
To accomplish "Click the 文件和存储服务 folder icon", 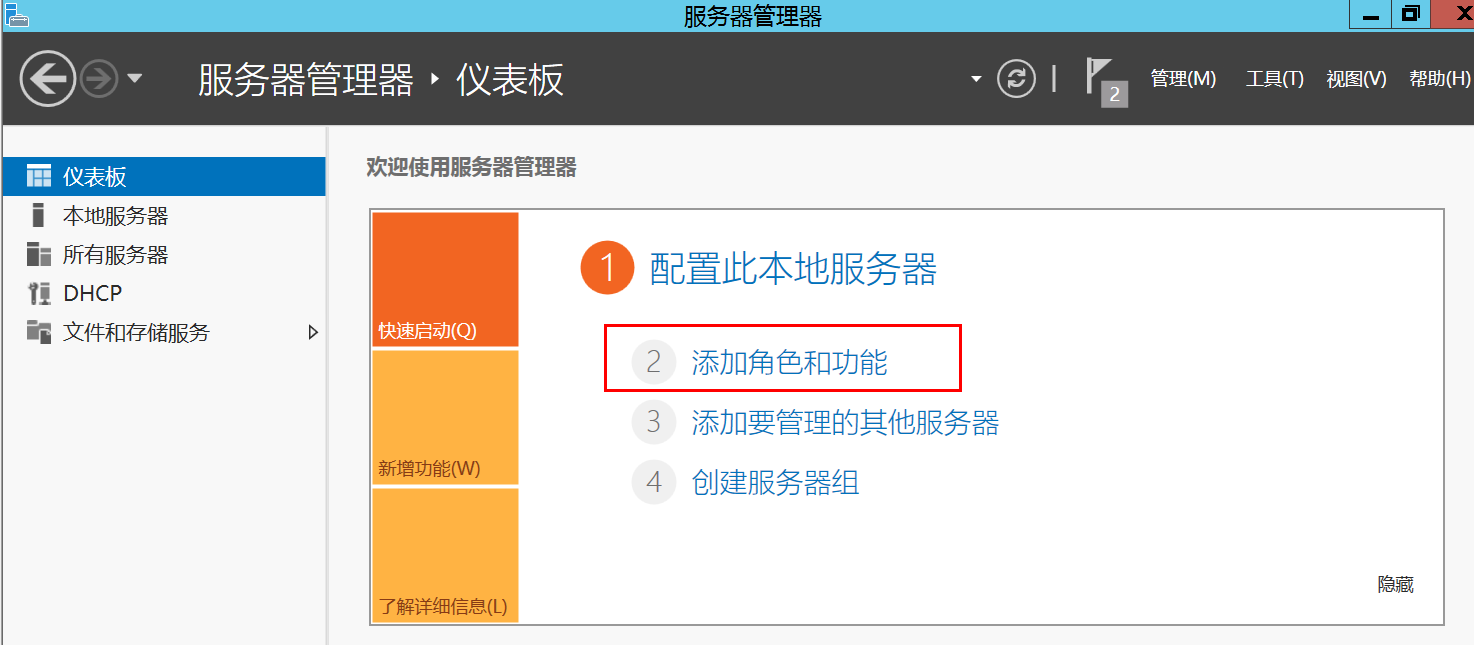I will [x=38, y=332].
